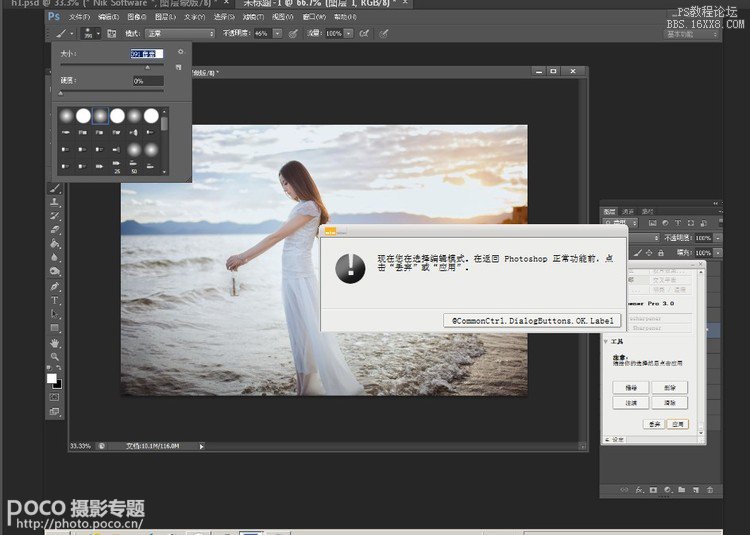
Task: Open the Window menu
Action: click(x=314, y=17)
